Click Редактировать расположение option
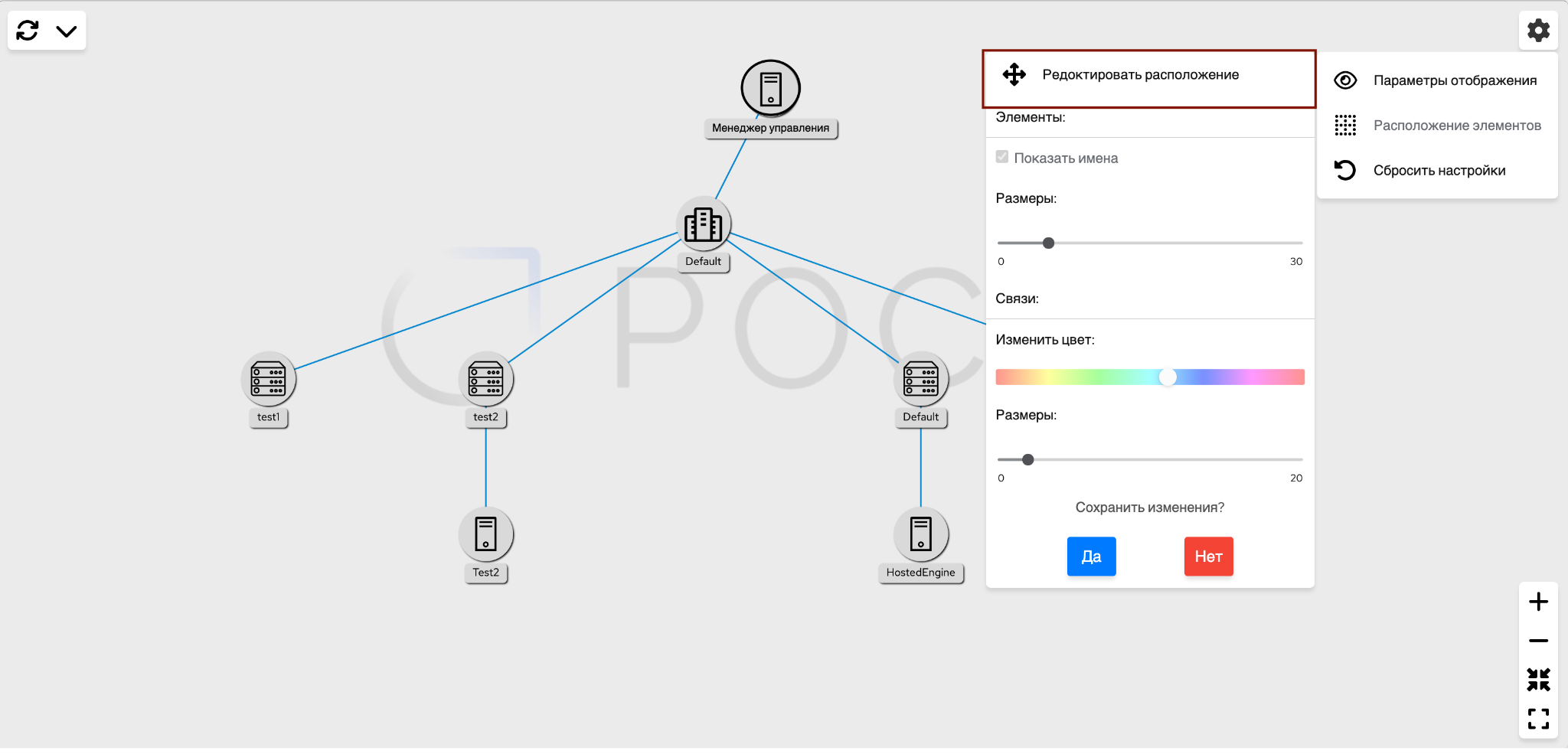Viewport: 1568px width, 754px height. (1140, 75)
